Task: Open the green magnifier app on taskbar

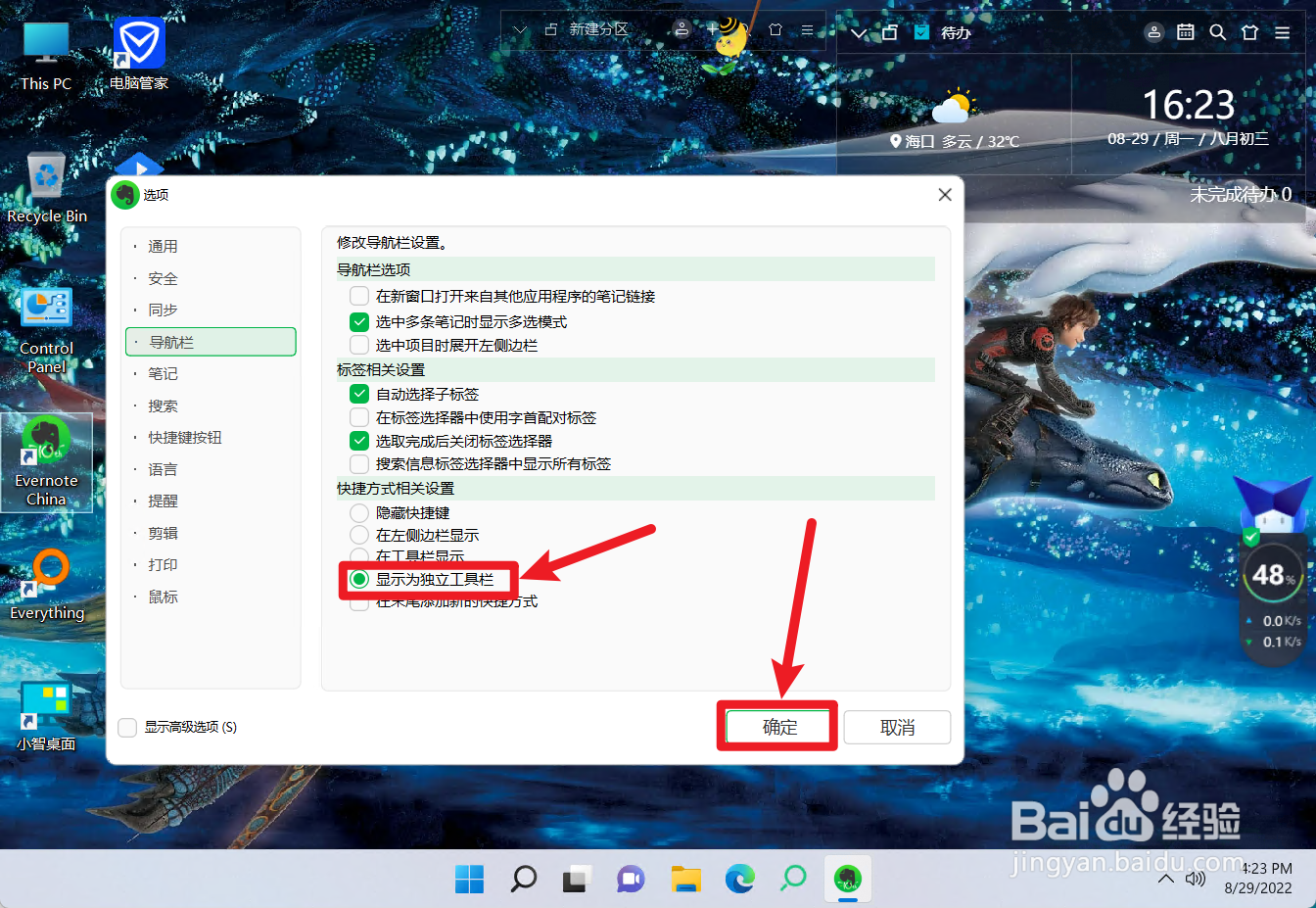Action: pos(793,879)
